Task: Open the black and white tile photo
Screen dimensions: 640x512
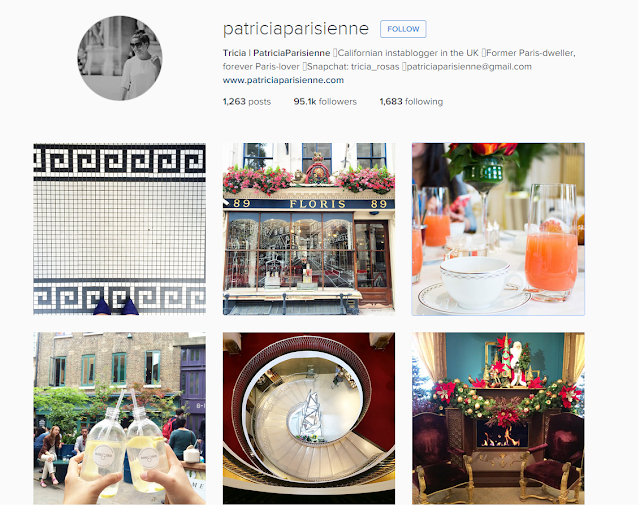Action: (x=119, y=229)
